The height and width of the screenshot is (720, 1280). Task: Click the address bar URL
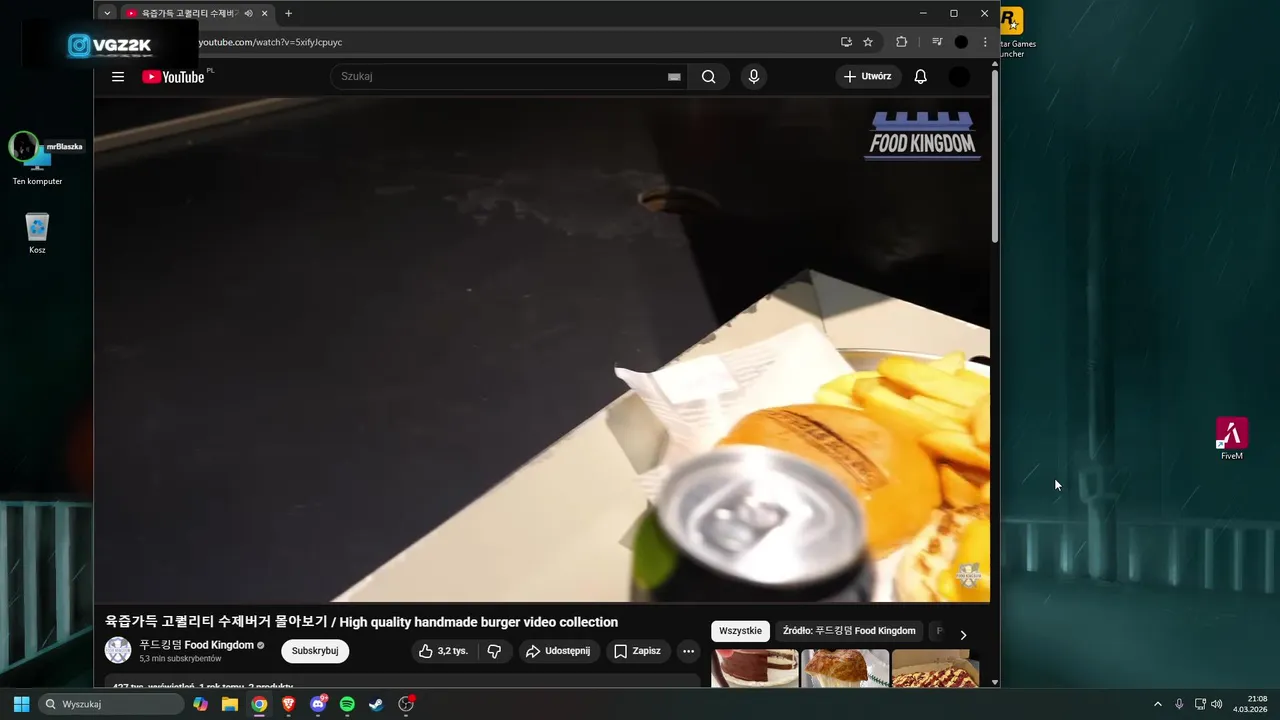pyautogui.click(x=270, y=42)
